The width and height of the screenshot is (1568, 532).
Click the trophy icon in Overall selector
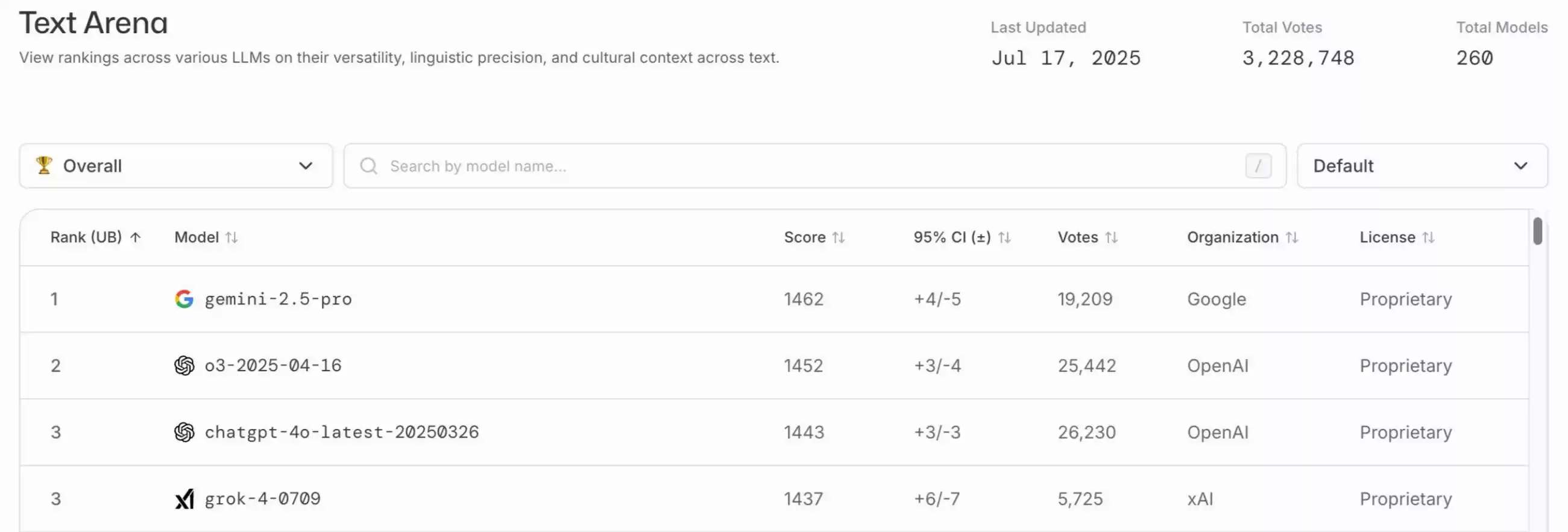tap(44, 165)
